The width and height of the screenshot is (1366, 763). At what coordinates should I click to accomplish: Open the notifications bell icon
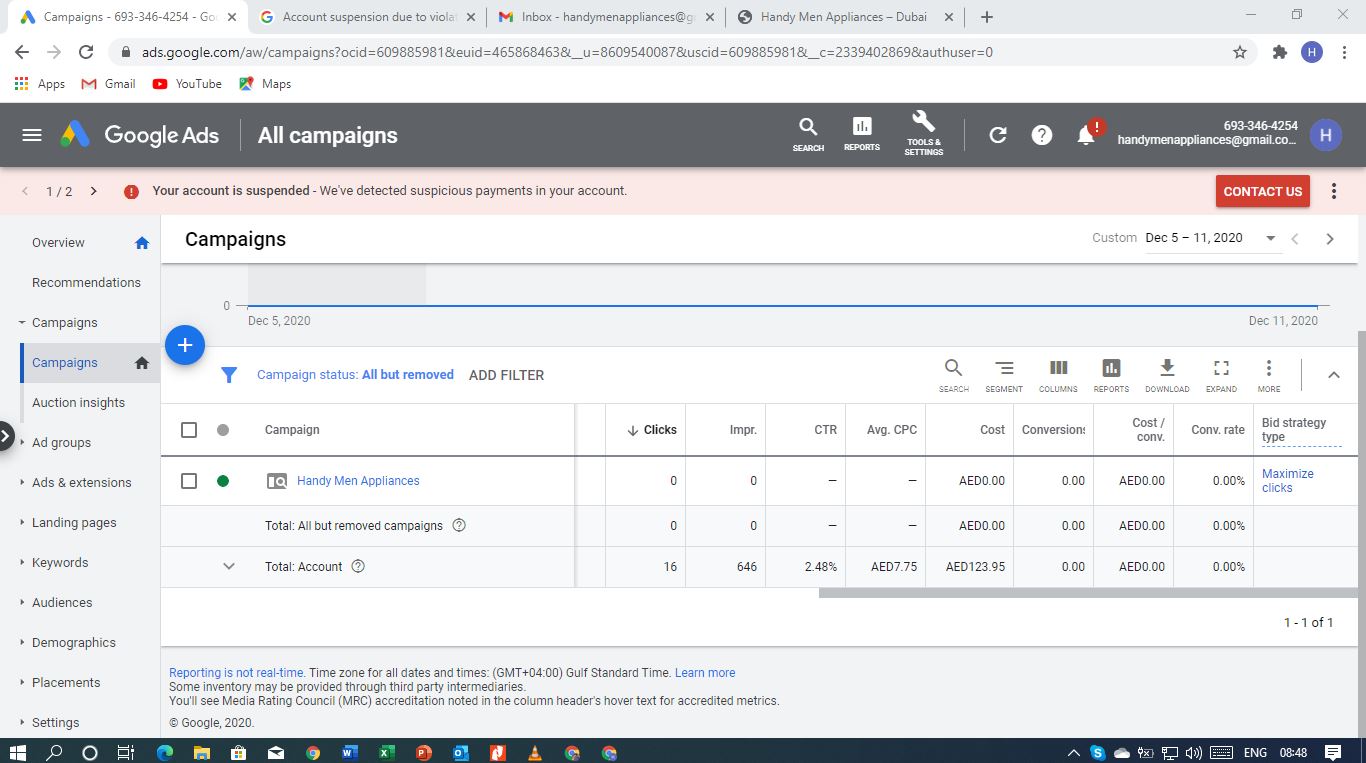pos(1086,135)
